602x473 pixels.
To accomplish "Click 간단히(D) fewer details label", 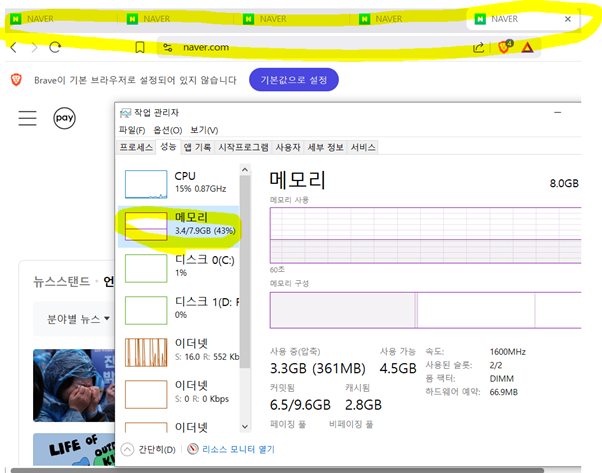I will click(157, 450).
